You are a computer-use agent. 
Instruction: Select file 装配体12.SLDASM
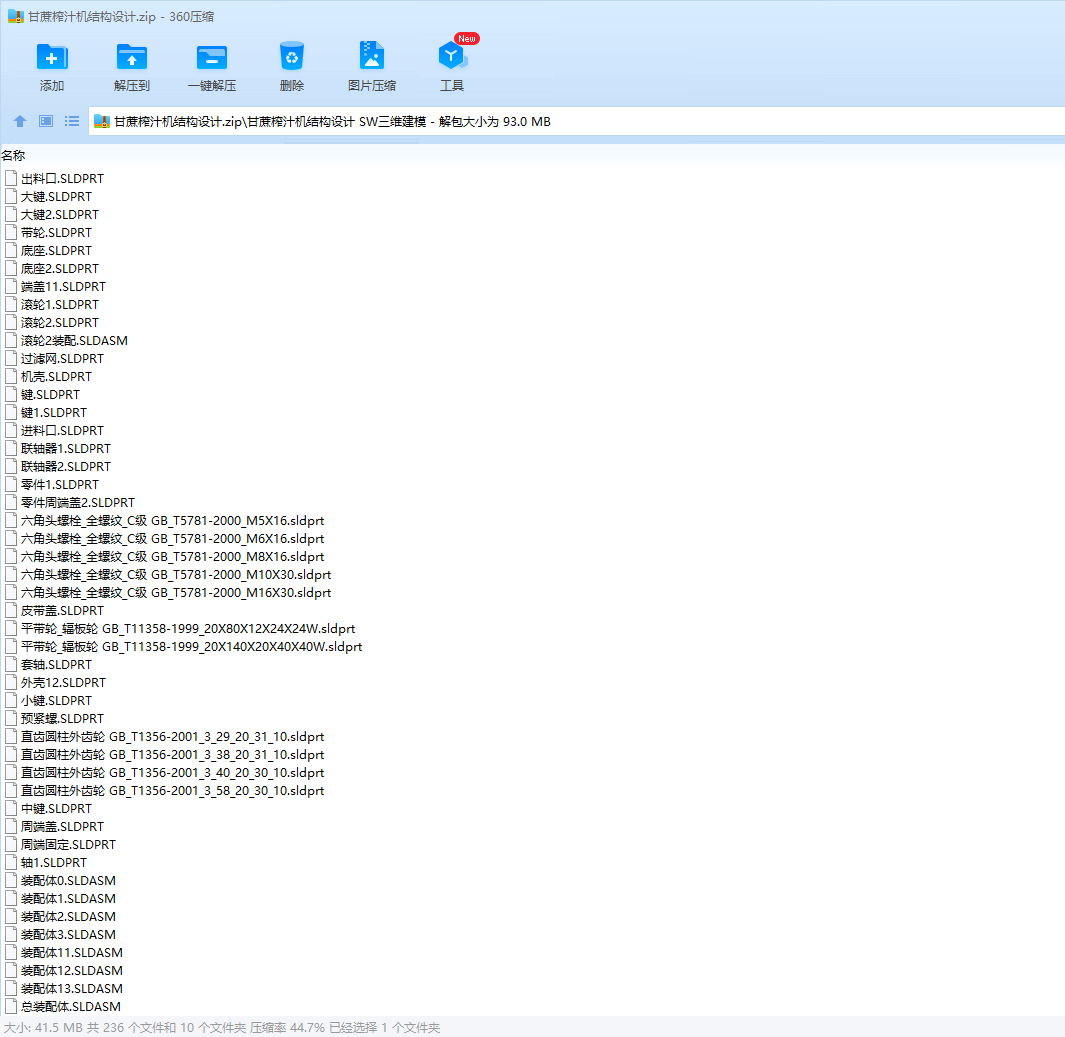pos(72,970)
